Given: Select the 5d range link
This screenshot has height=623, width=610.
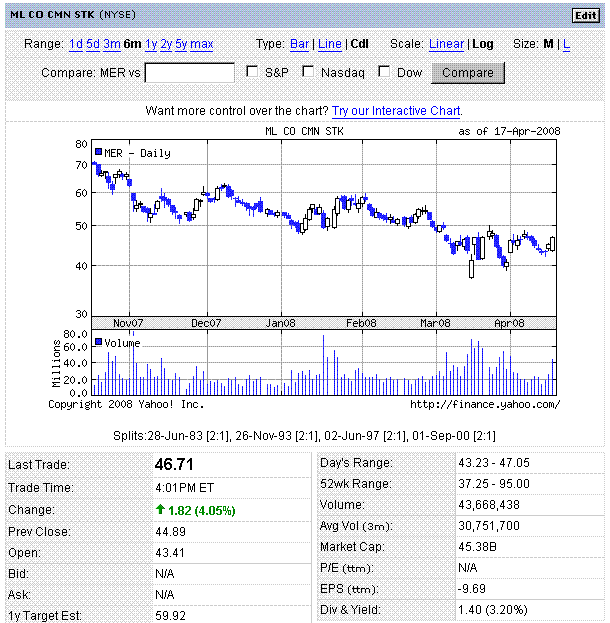Looking at the screenshot, I should click(x=93, y=44).
